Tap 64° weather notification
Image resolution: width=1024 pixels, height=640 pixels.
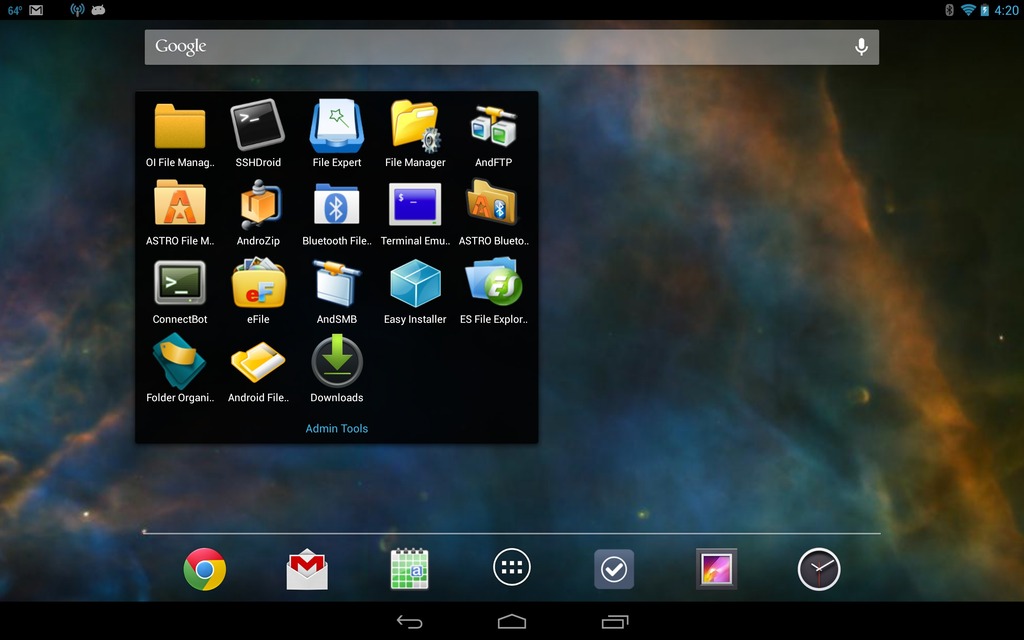pyautogui.click(x=14, y=10)
